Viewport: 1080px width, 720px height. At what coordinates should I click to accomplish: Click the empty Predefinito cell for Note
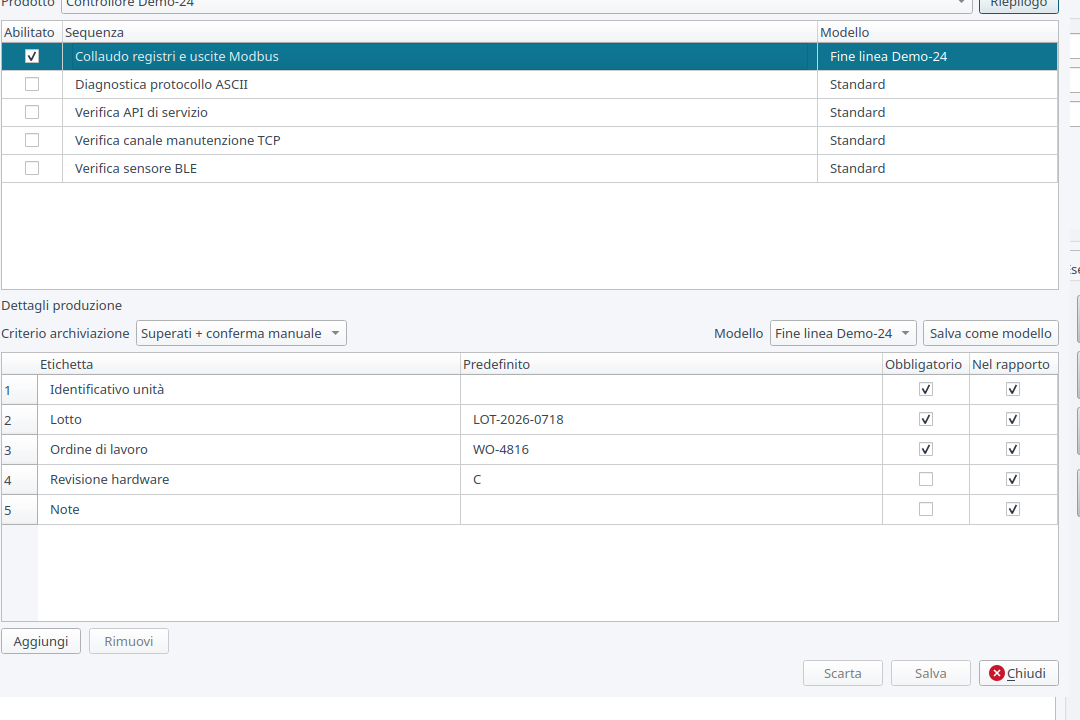(x=671, y=509)
